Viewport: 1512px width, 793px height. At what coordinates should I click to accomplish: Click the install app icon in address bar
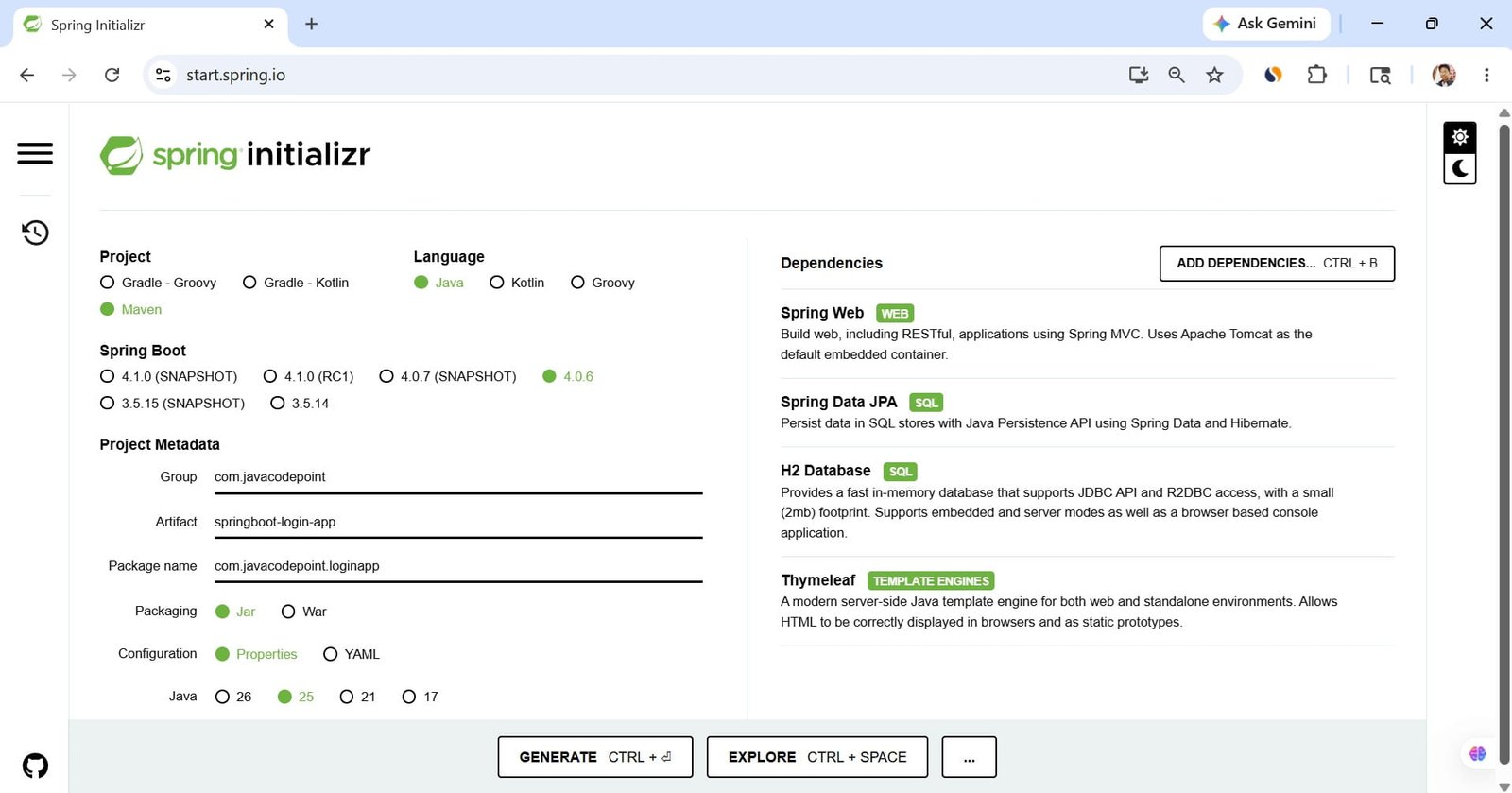1139,75
